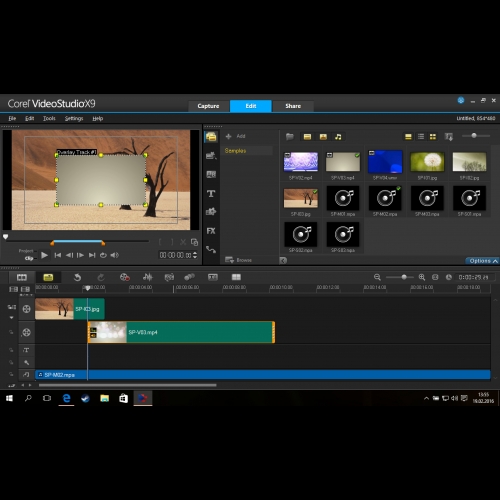This screenshot has width=500, height=500.
Task: Click the timeline horizontal scrollbar
Action: tap(128, 385)
